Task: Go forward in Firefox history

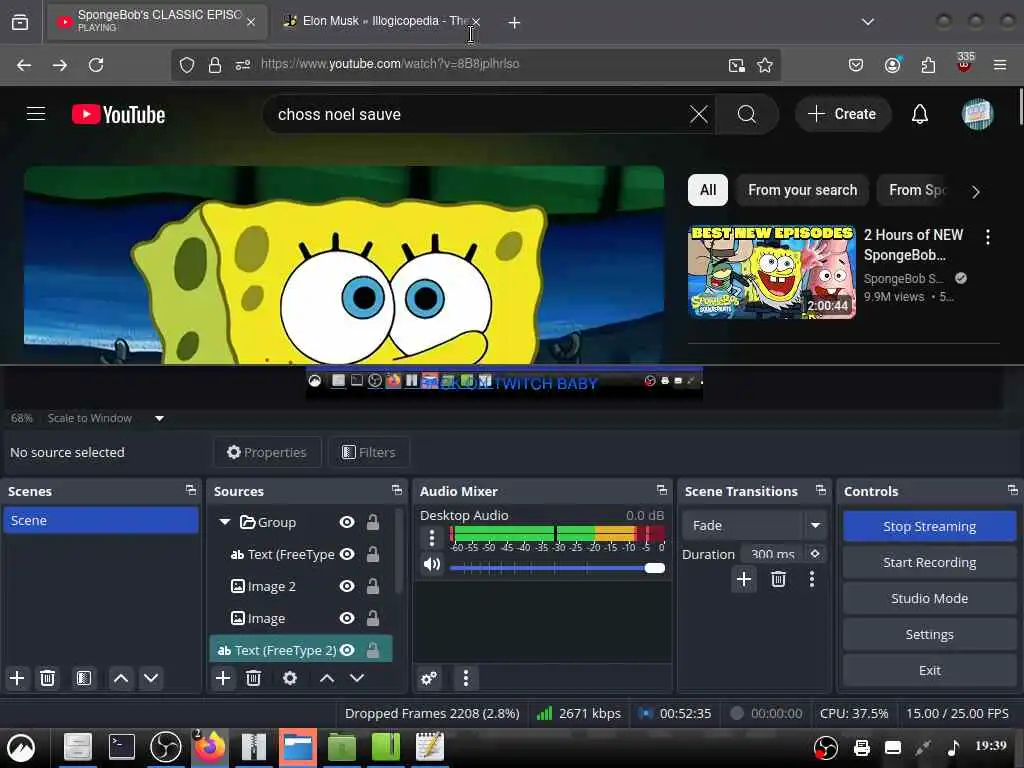Action: tap(60, 65)
